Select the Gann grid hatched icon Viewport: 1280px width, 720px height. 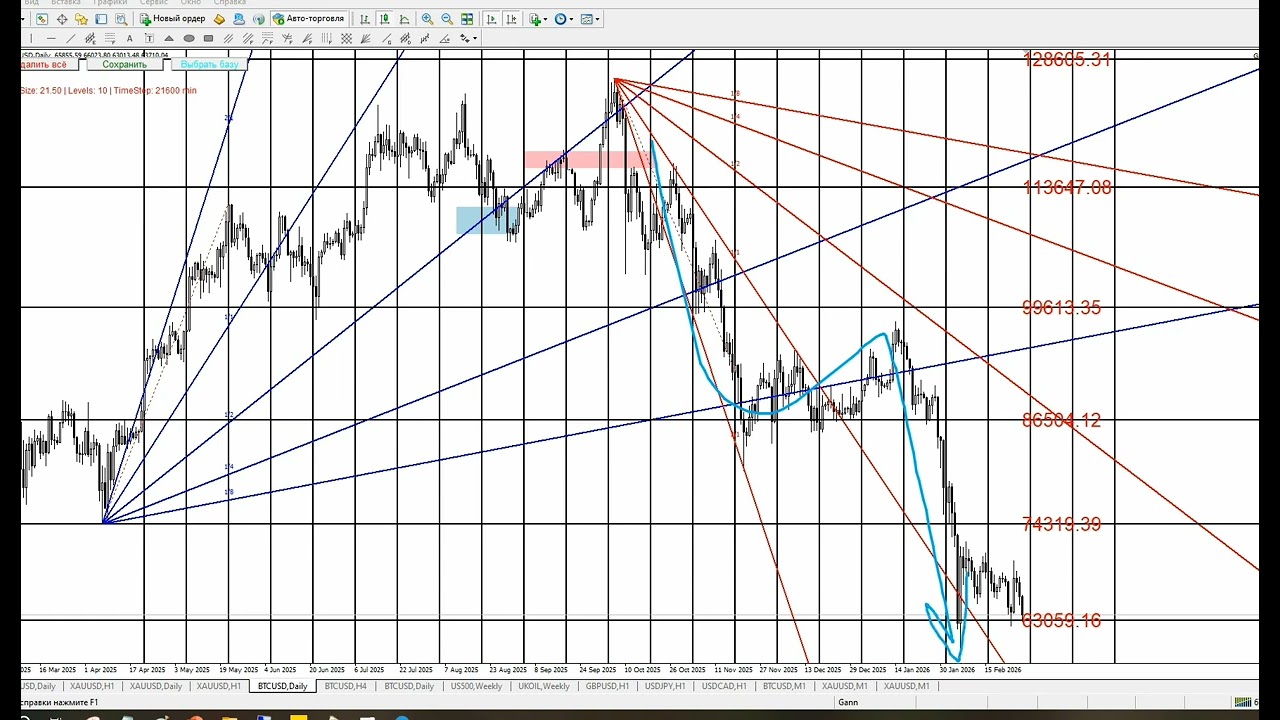click(345, 38)
